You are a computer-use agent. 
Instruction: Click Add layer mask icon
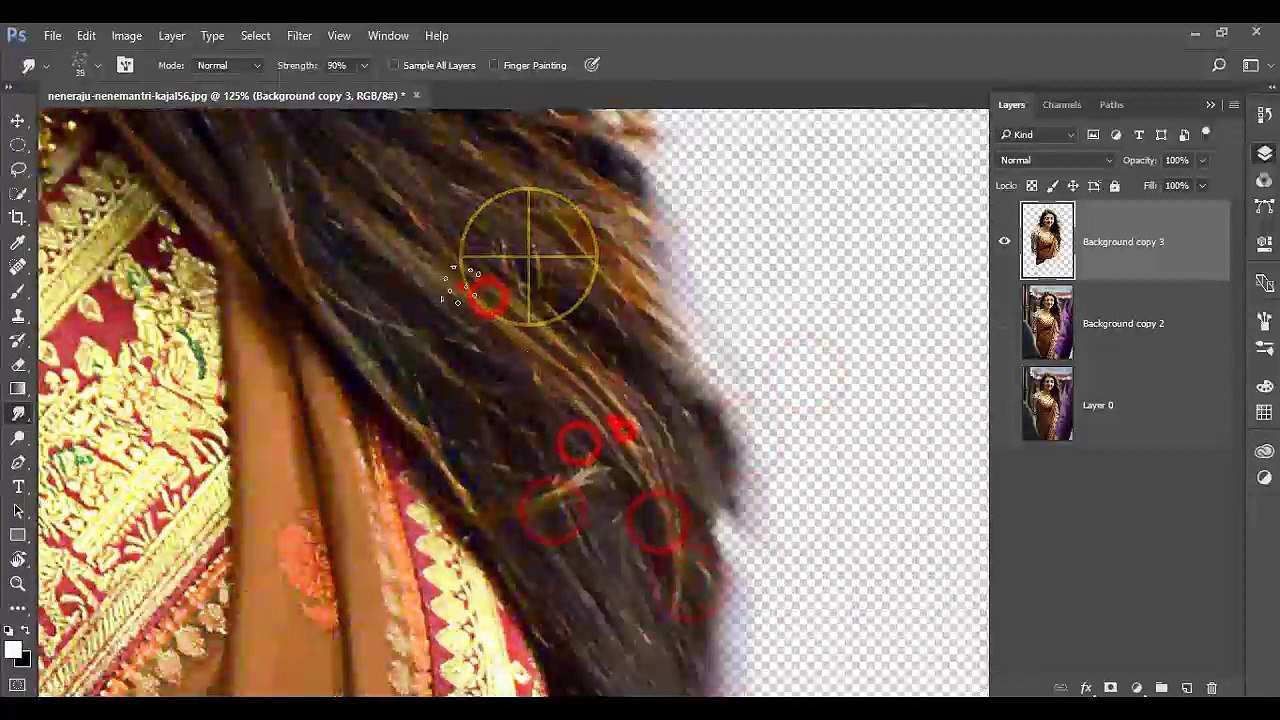click(x=1110, y=688)
